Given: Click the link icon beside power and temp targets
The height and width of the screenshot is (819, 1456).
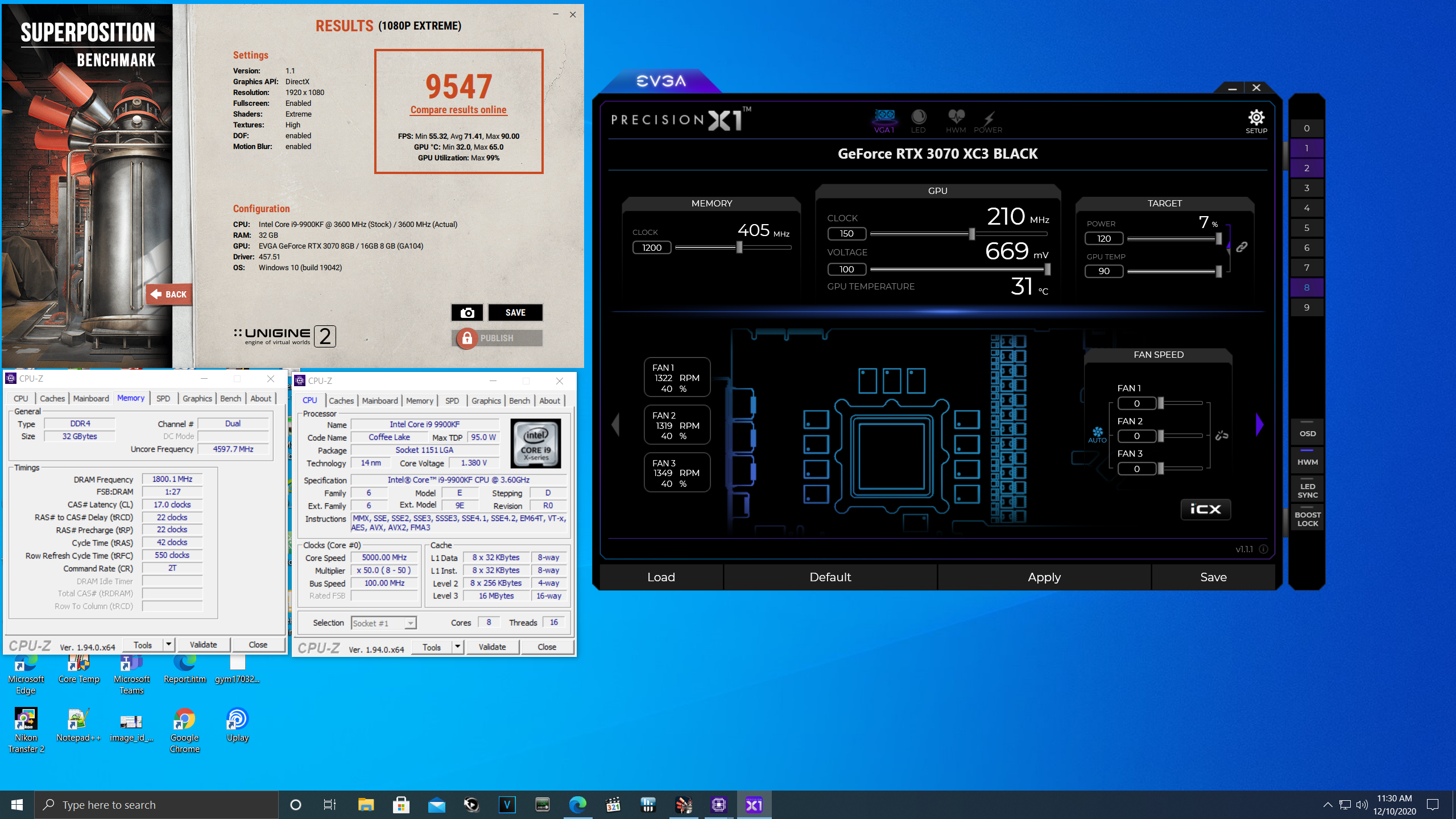Looking at the screenshot, I should pyautogui.click(x=1242, y=247).
